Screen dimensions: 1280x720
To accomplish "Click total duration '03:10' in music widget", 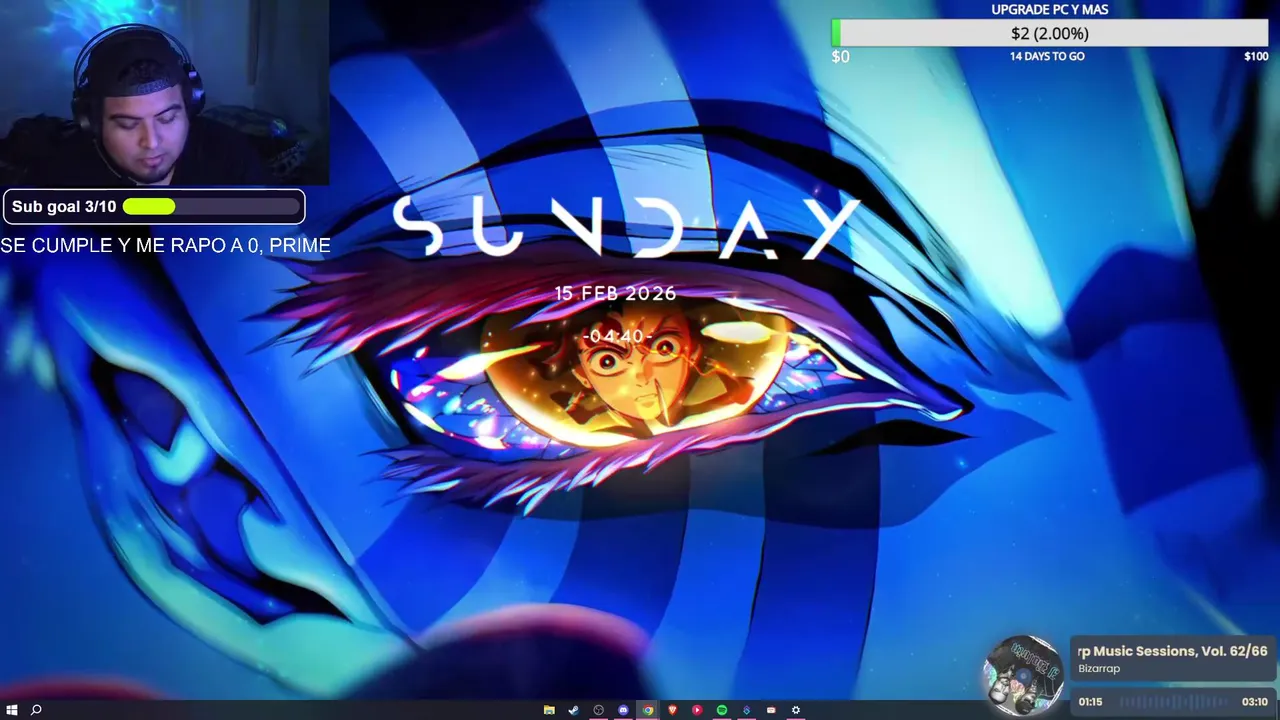I will pyautogui.click(x=1254, y=702).
